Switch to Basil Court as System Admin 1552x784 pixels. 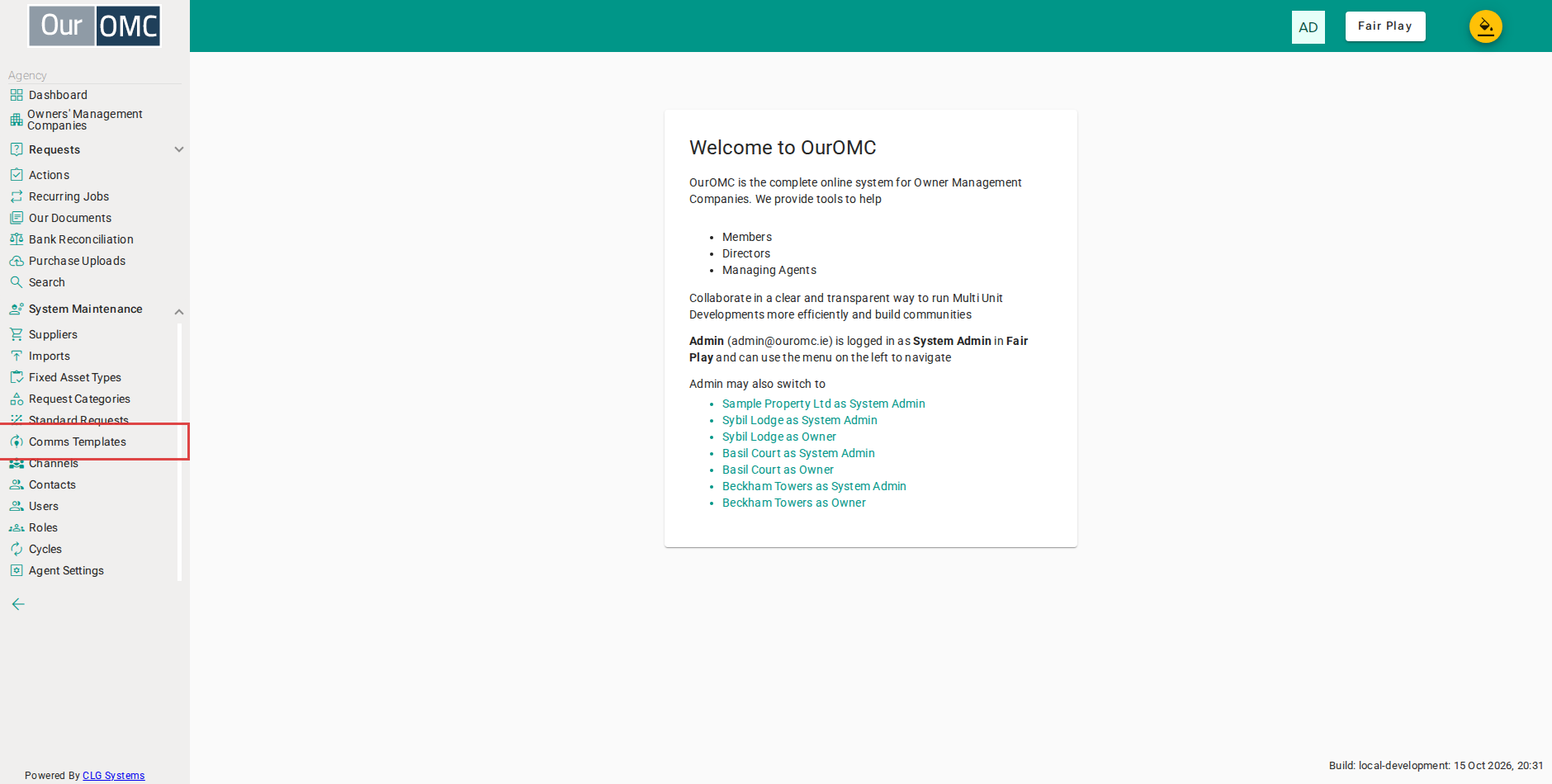click(798, 453)
